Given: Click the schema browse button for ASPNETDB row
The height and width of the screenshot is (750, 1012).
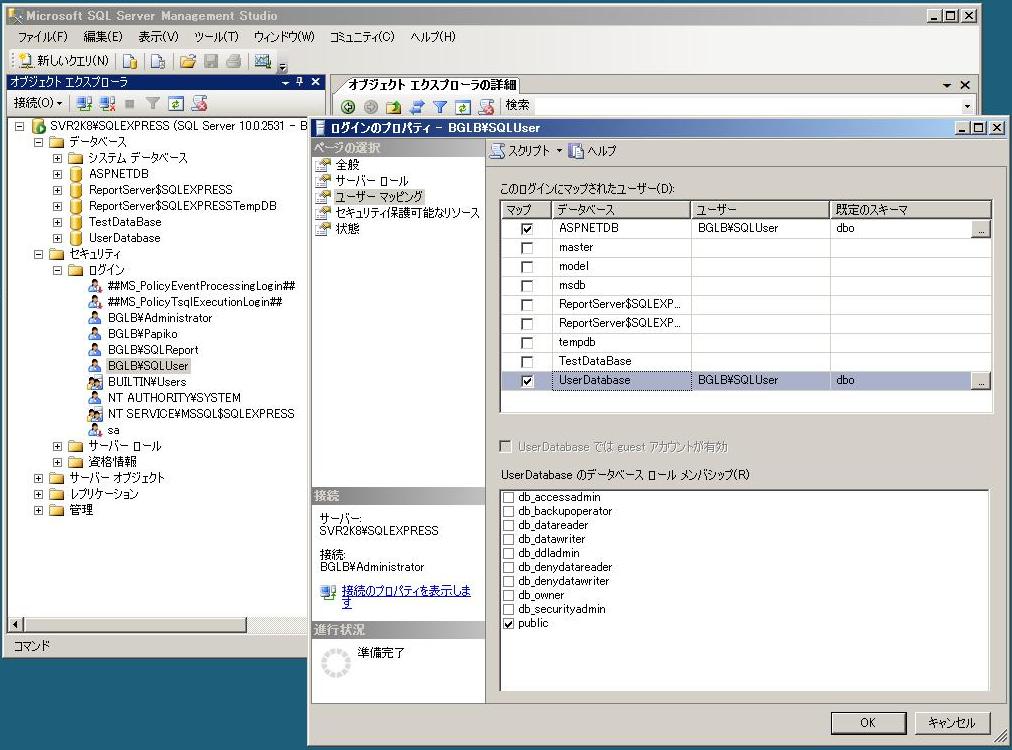Looking at the screenshot, I should [x=980, y=228].
